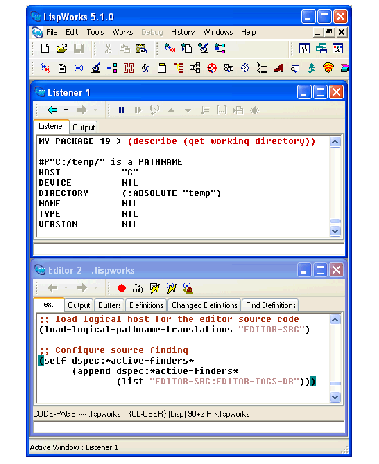Image resolution: width=379 pixels, height=464 pixels.
Task: Open the System Browser icon
Action: click(195, 68)
